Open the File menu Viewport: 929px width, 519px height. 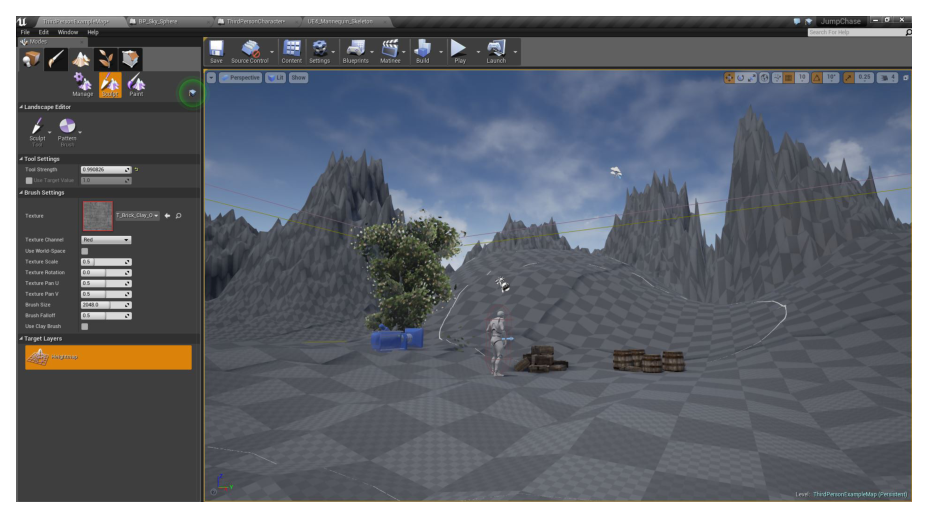[25, 32]
